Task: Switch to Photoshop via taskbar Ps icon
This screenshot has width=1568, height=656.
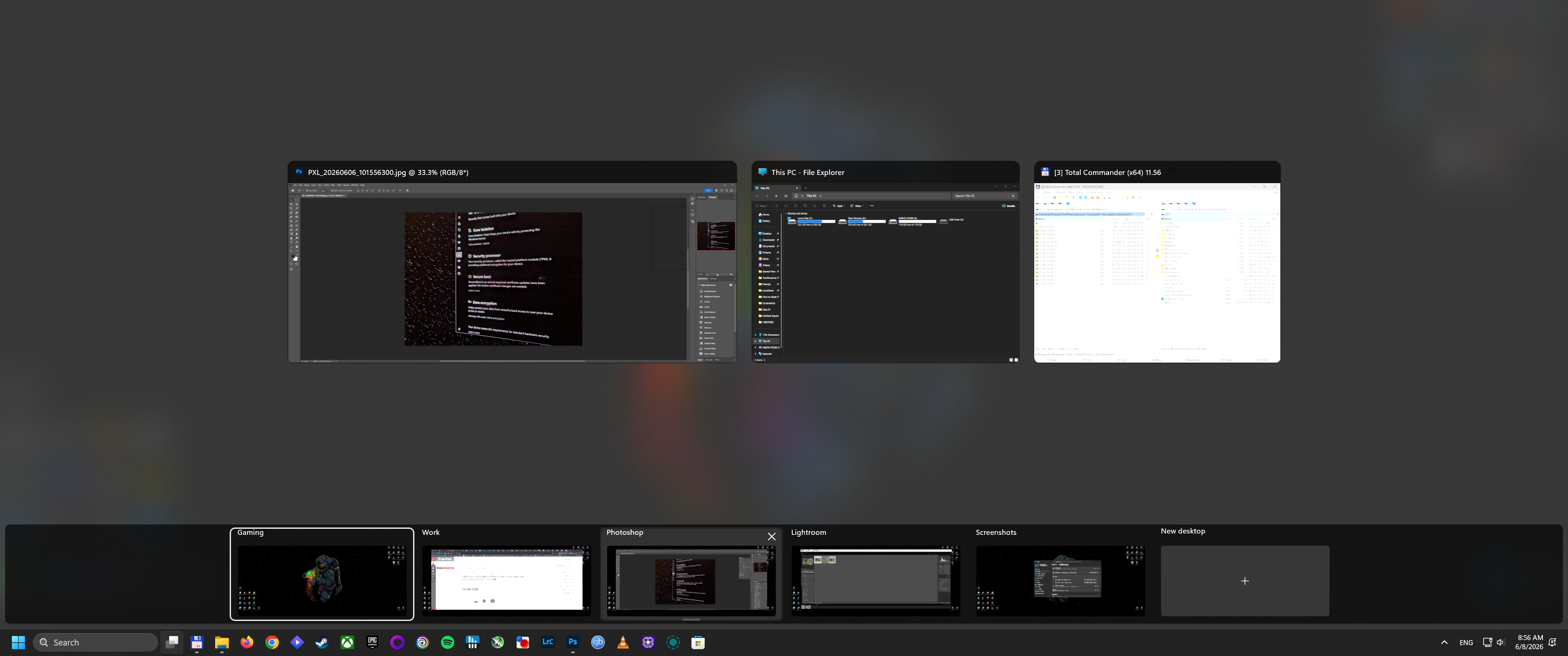Action: [x=573, y=642]
